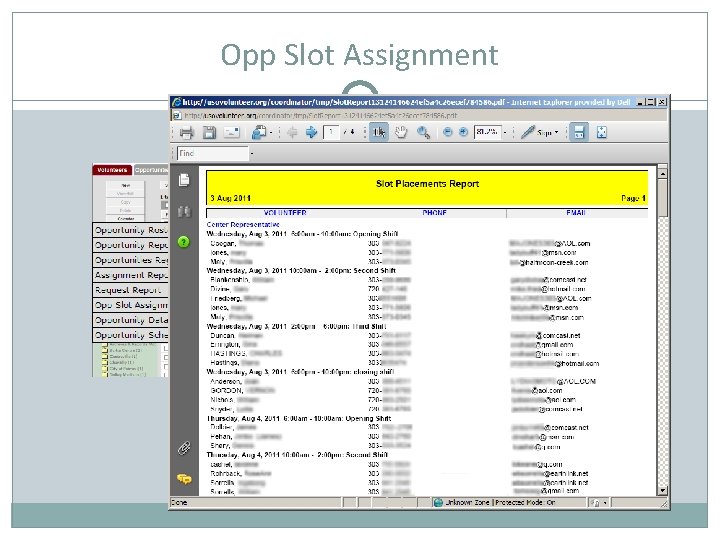Click the 3 Aug 2011 report date
The image size is (720, 540).
231,198
